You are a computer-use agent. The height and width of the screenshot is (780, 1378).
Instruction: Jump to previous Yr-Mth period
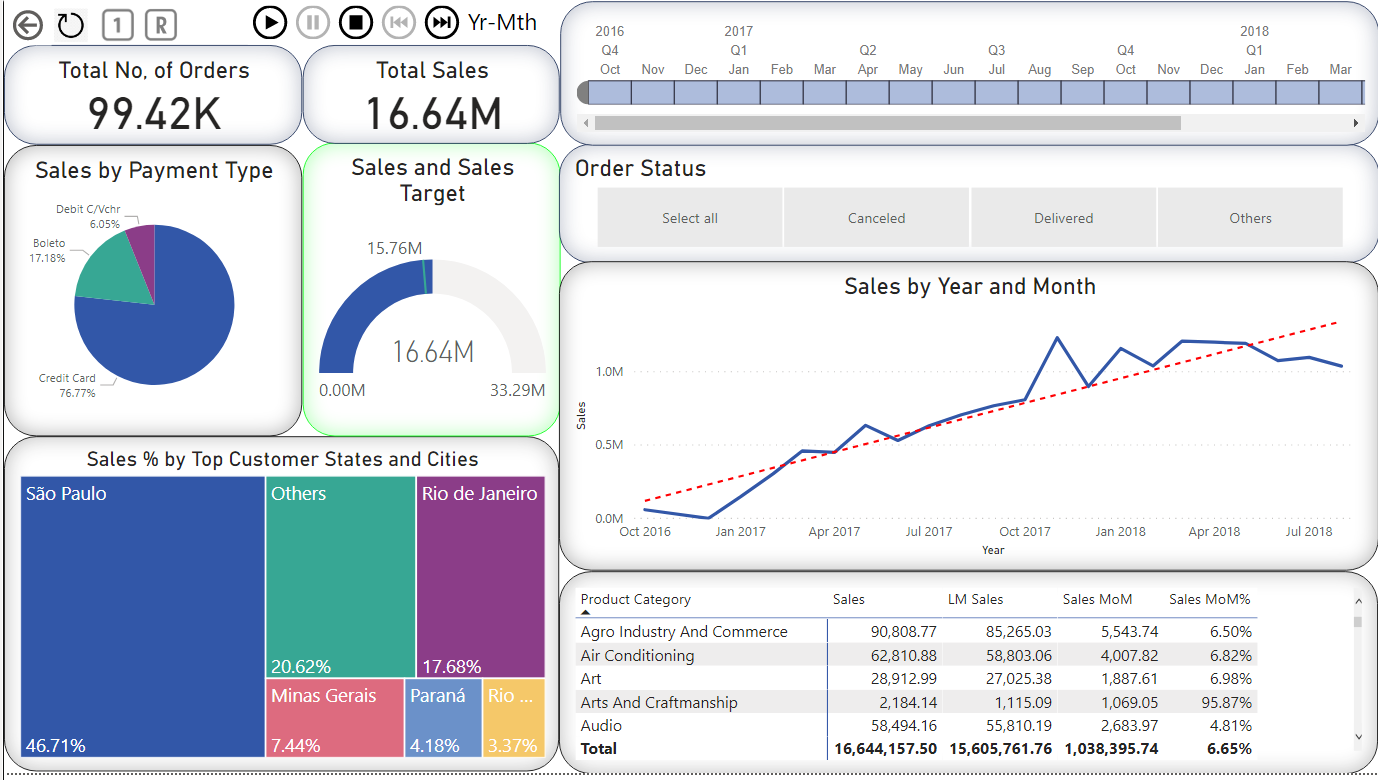398,22
